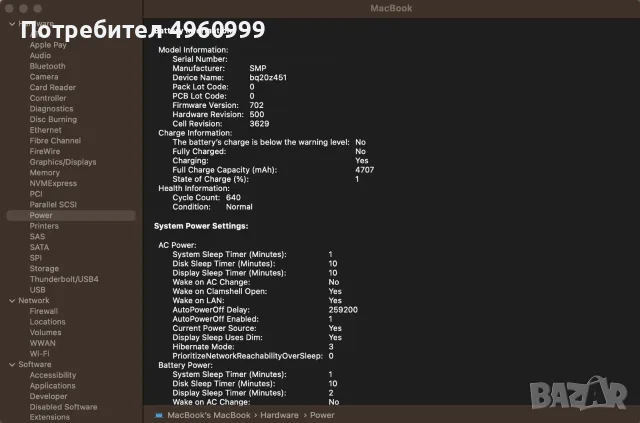
Task: Click the Firmware Version value "702"
Action: [256, 105]
